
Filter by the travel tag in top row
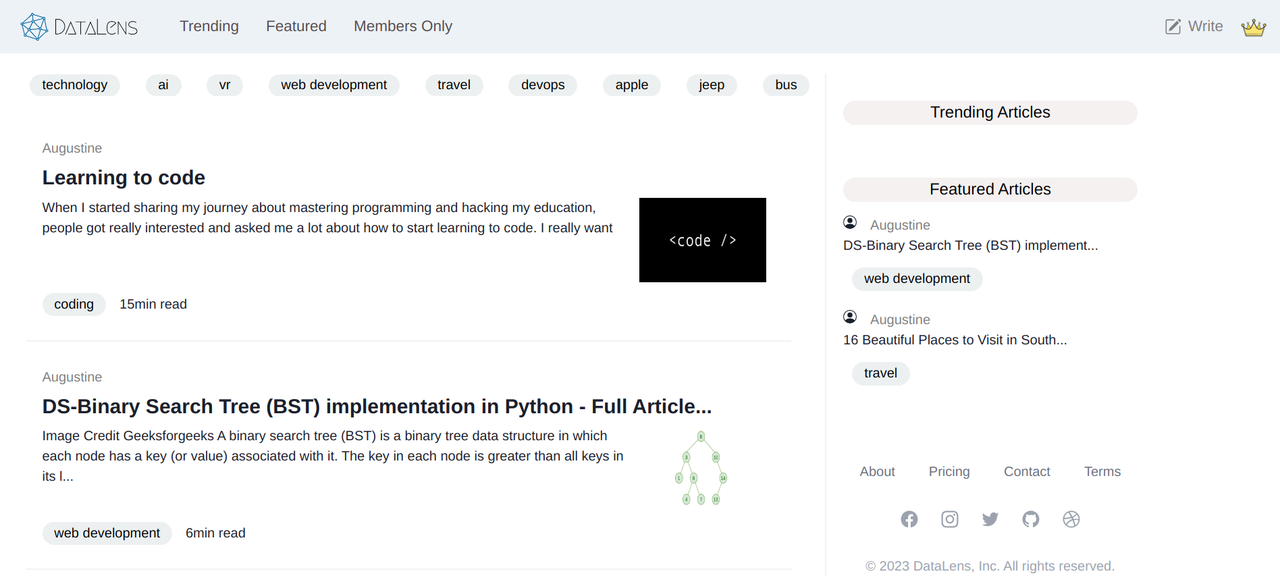click(454, 85)
